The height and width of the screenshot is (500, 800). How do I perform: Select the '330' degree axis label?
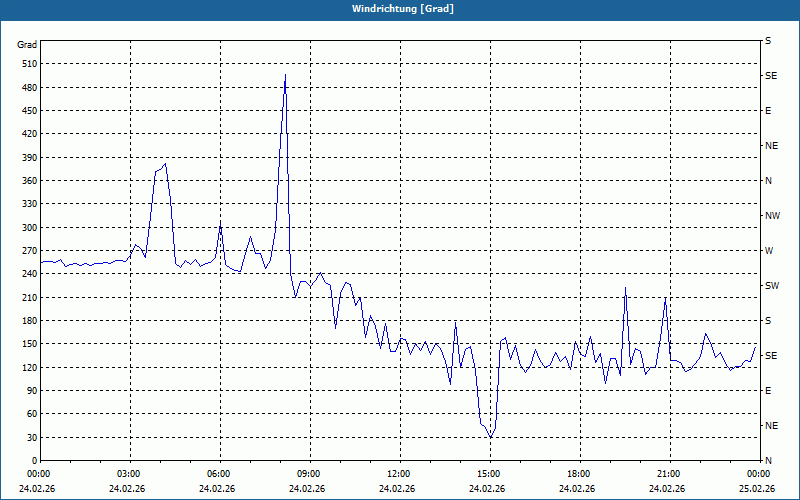[30, 204]
